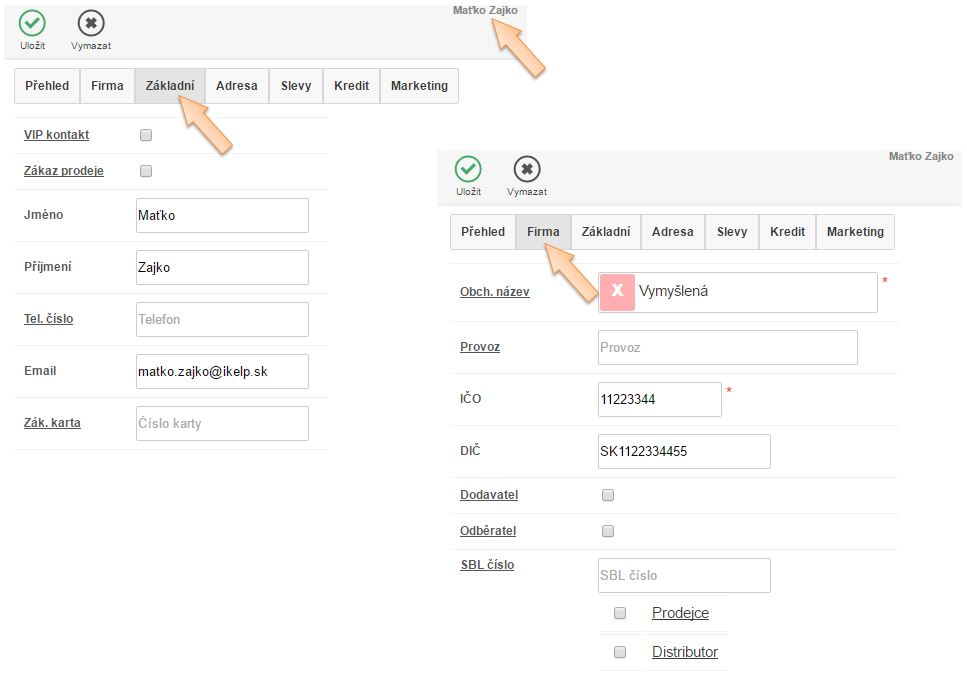Mark the Distributor checkbox
The image size is (967, 676).
point(620,652)
